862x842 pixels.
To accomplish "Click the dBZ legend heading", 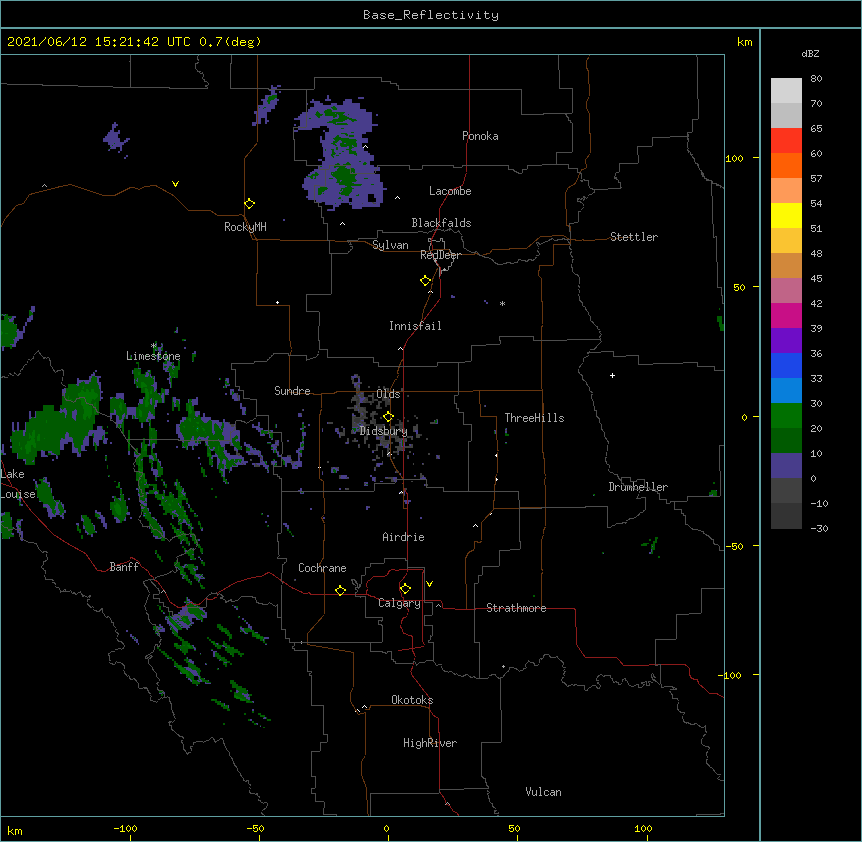I will (810, 53).
